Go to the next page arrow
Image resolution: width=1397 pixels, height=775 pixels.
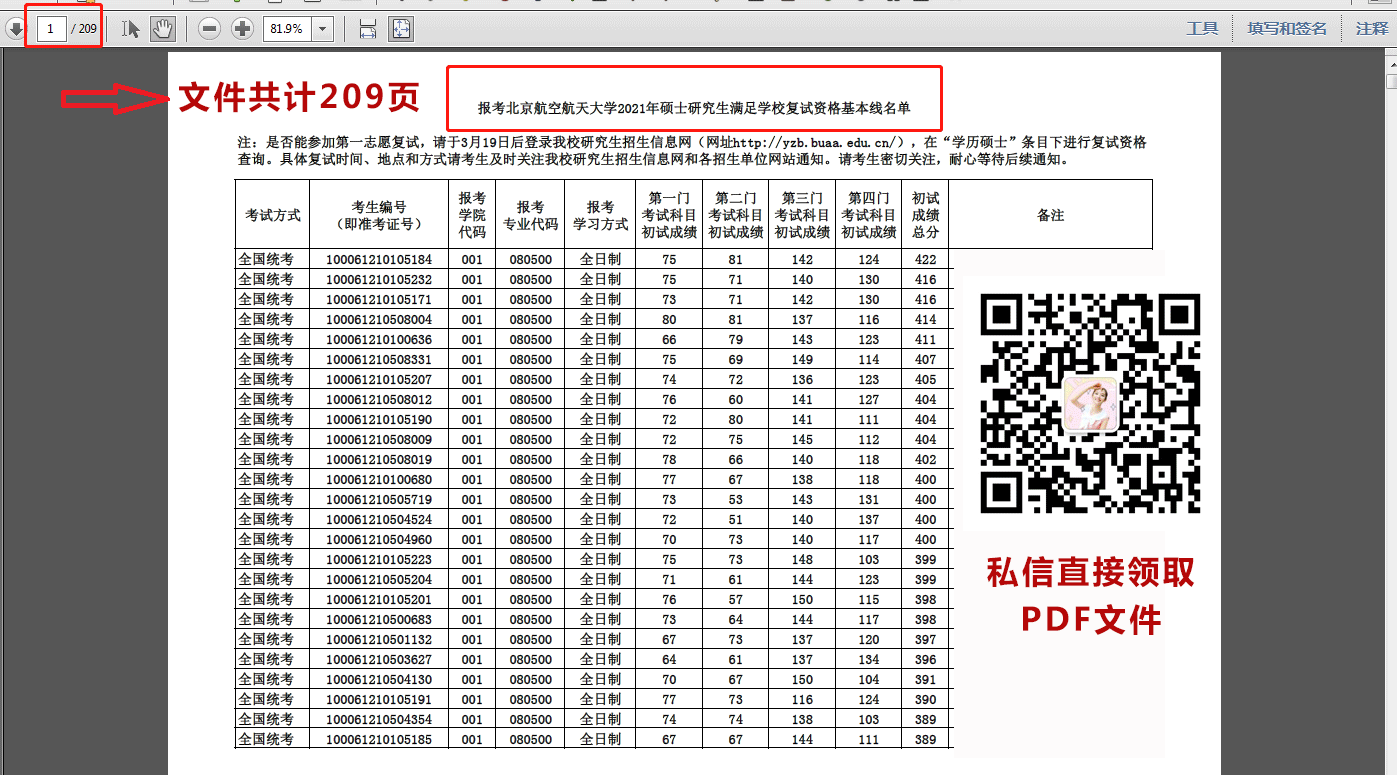tap(15, 29)
